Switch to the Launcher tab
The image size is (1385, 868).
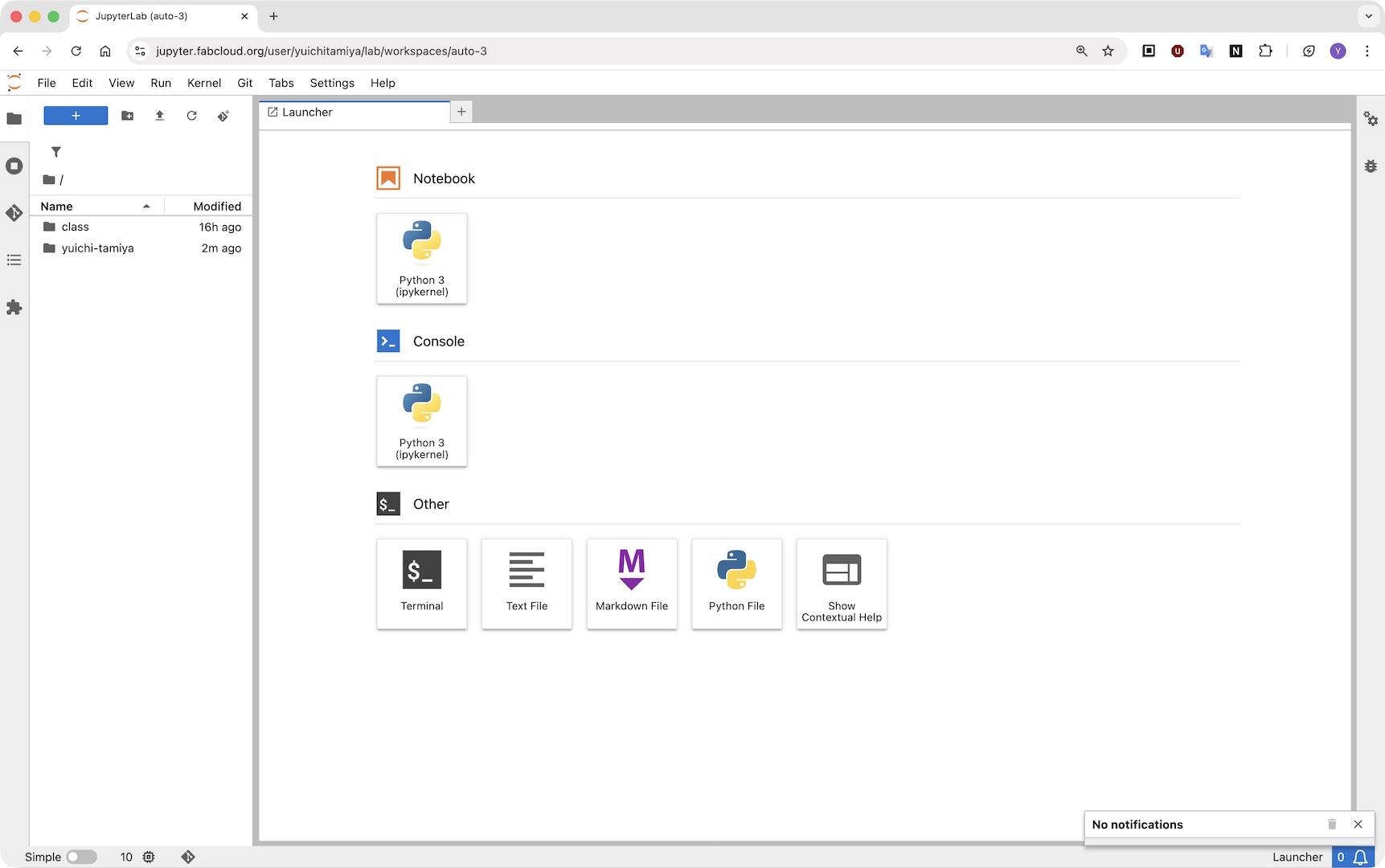point(307,113)
